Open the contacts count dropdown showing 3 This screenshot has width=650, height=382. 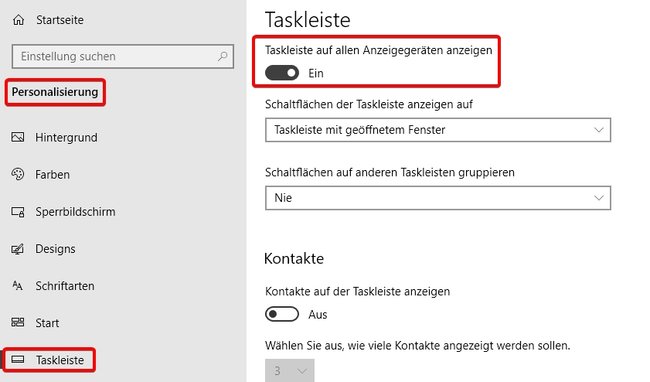tap(289, 370)
